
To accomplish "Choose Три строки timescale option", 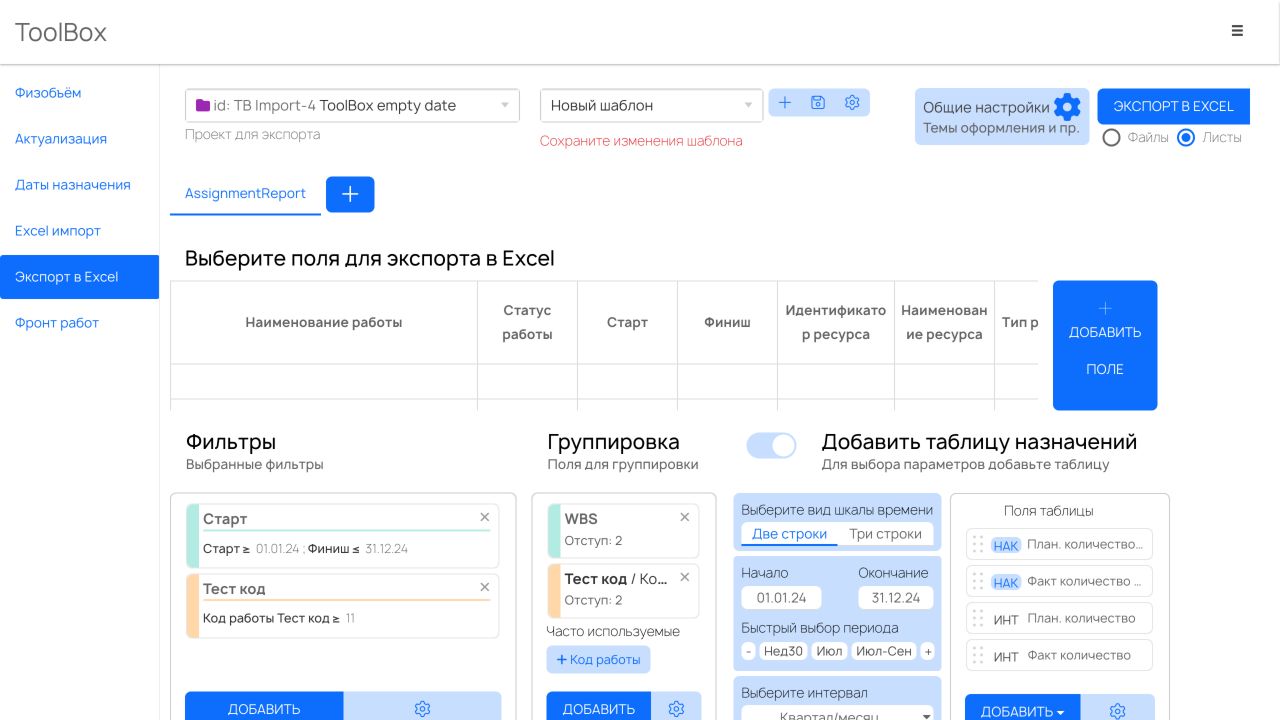I will pos(885,534).
